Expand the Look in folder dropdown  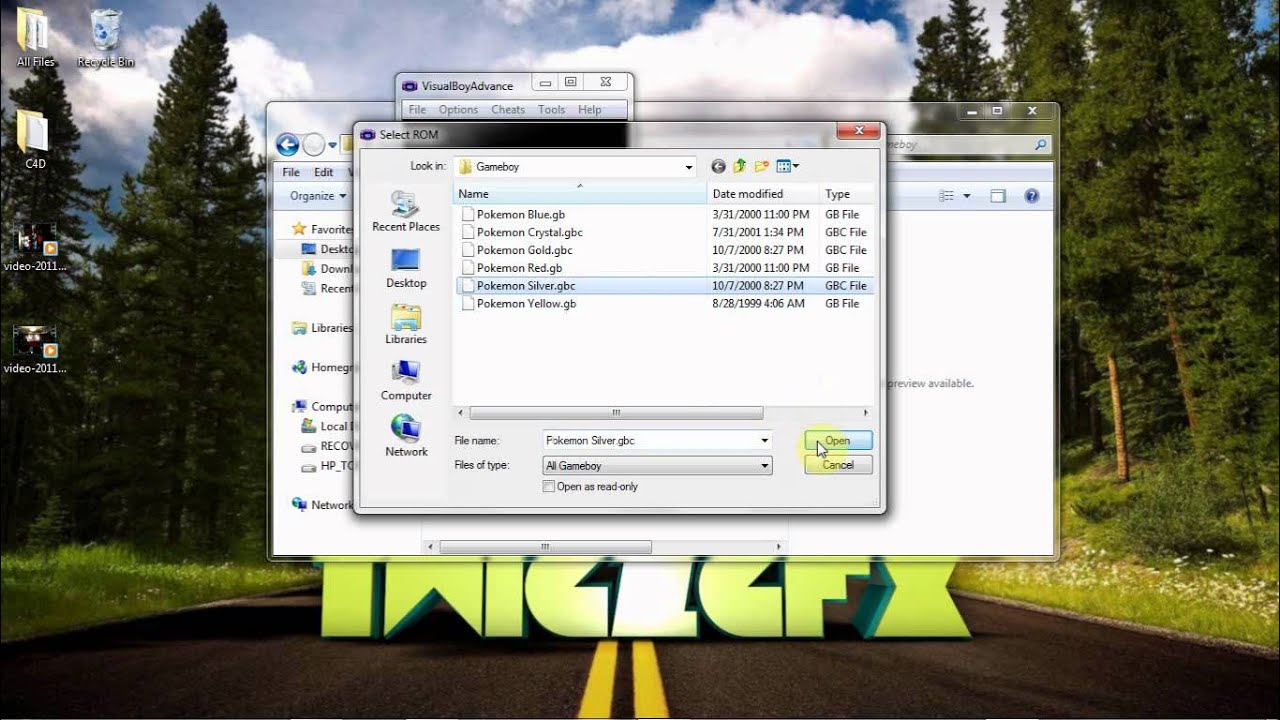coord(689,167)
